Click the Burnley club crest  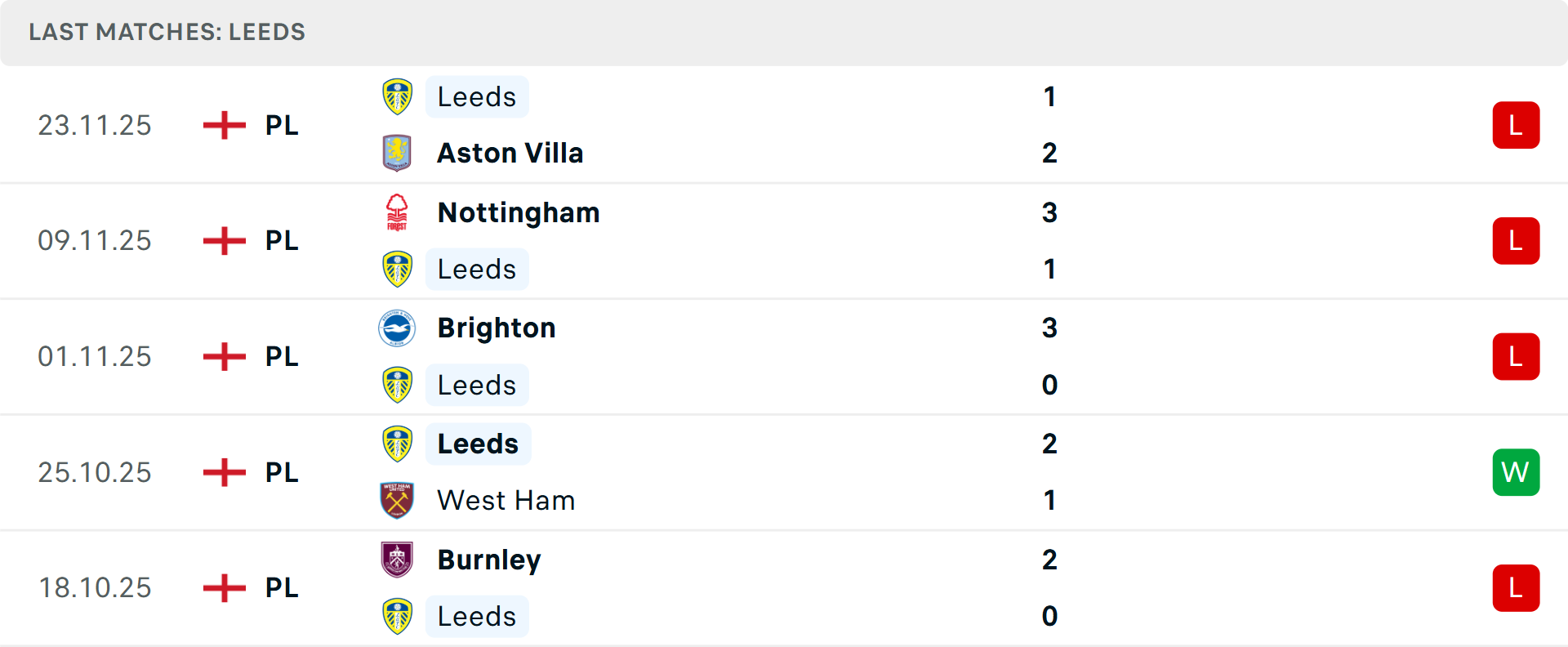coord(397,560)
